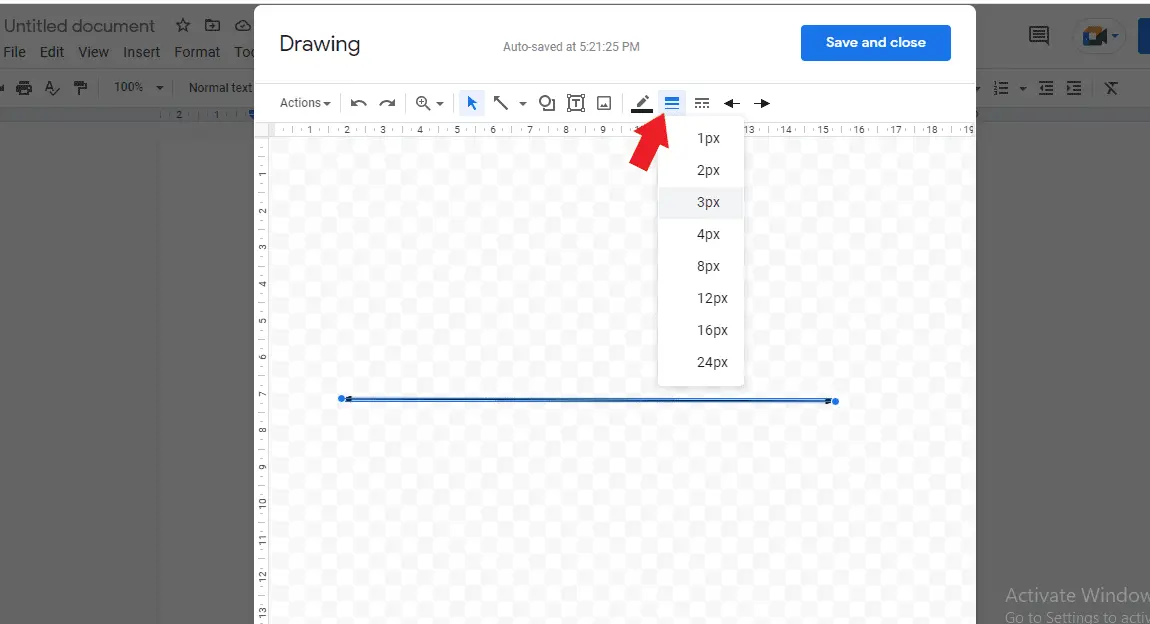Open the zoom dropdown in the Drawing toolbar
This screenshot has width=1150, height=624.
point(428,102)
